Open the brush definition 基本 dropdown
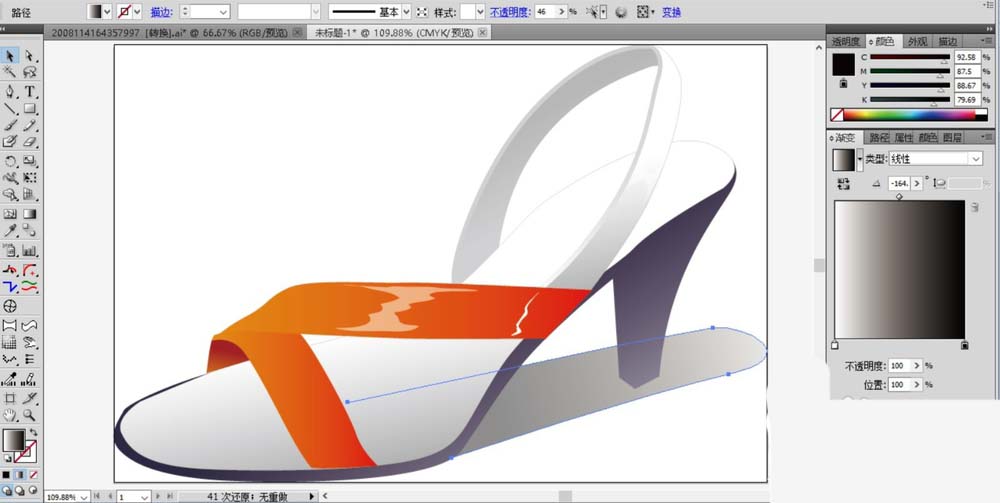 406,11
